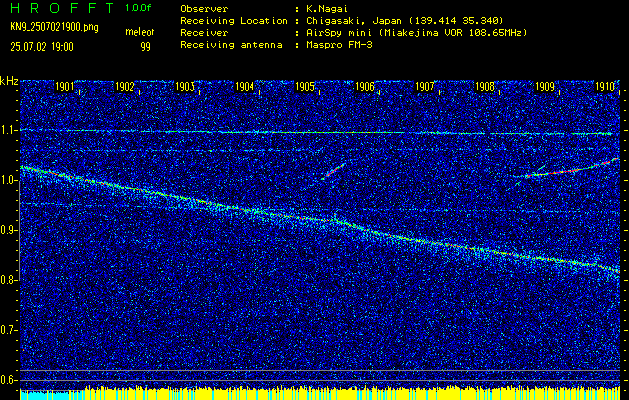
Task: Click the short meteor echo streak near 1905
Action: click(x=333, y=171)
